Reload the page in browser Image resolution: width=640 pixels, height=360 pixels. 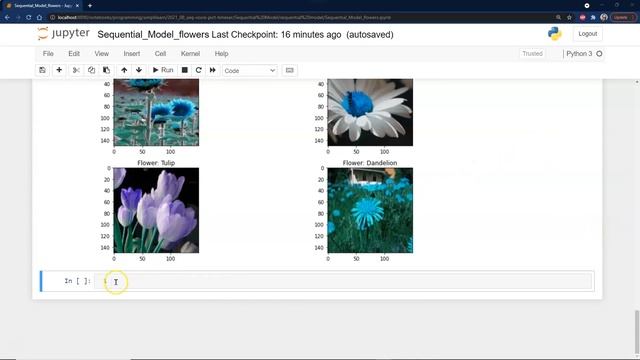[29, 18]
